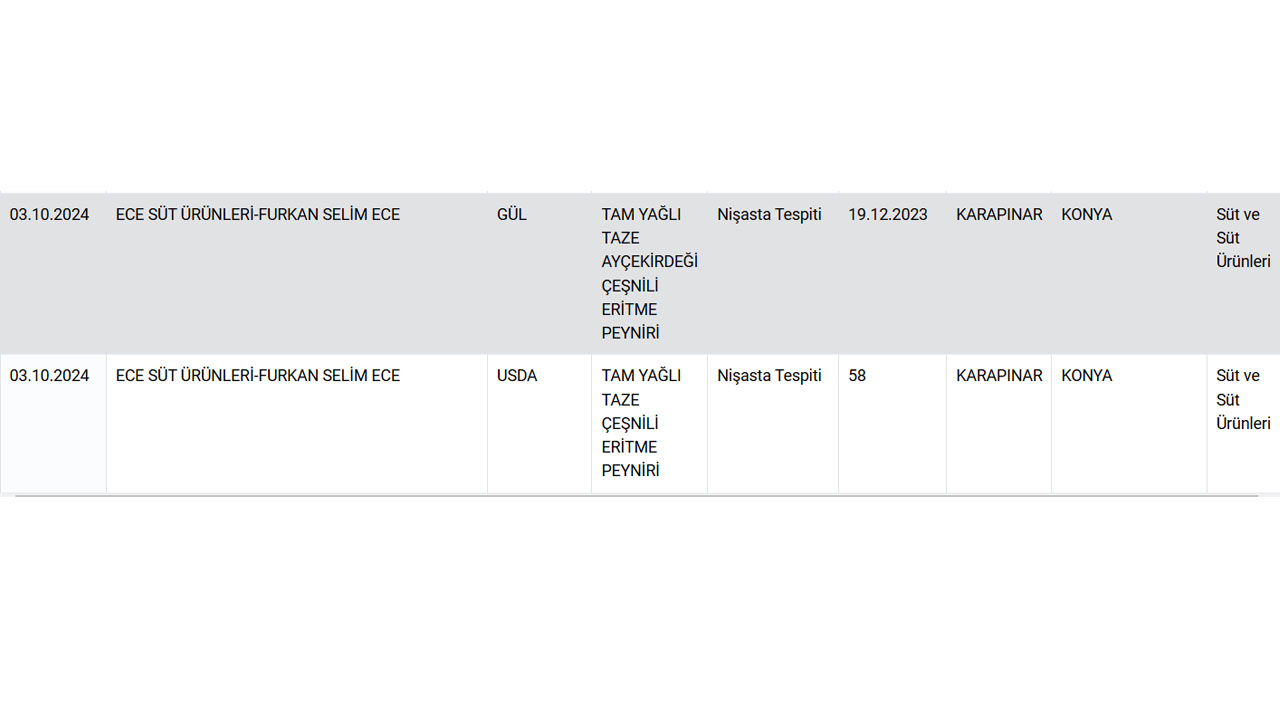Click the horizontal scrollbar beneath the table
Image resolution: width=1280 pixels, height=720 pixels.
pyautogui.click(x=636, y=496)
